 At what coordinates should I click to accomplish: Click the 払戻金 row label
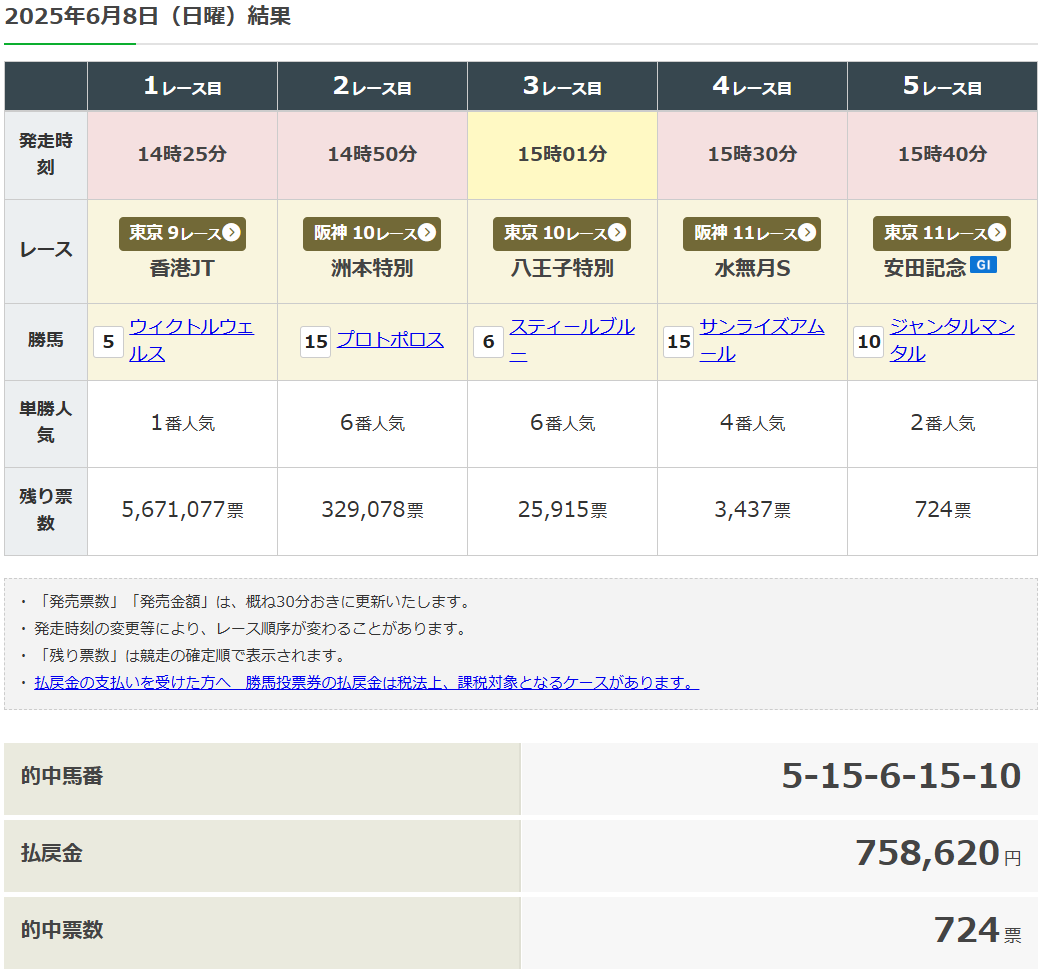pos(51,854)
